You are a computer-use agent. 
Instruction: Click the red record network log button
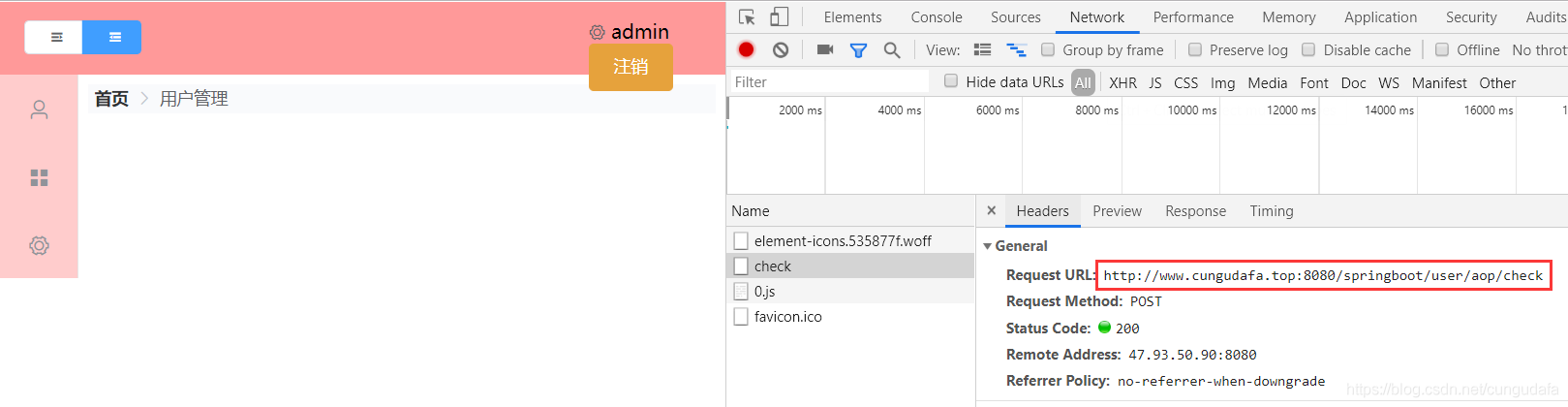pos(746,49)
